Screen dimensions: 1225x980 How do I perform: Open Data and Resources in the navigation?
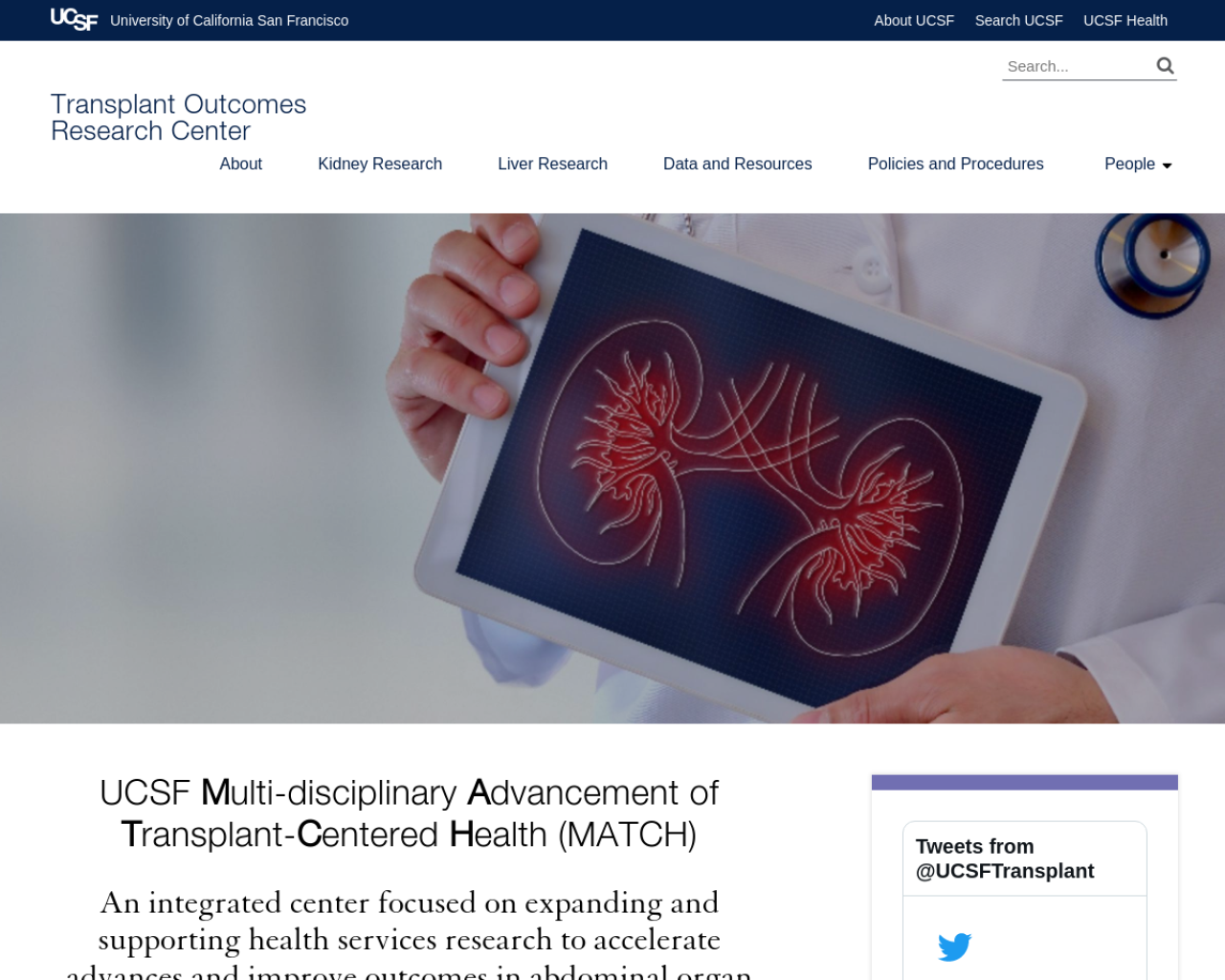(737, 164)
